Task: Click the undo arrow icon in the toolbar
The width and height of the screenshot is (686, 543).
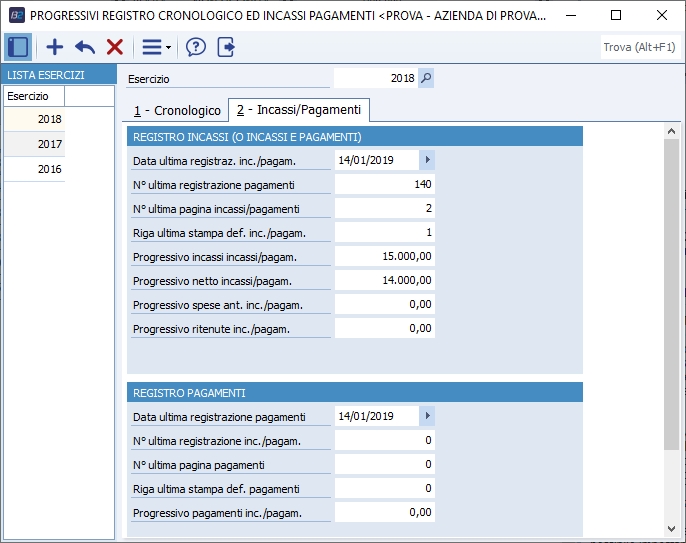Action: 85,47
